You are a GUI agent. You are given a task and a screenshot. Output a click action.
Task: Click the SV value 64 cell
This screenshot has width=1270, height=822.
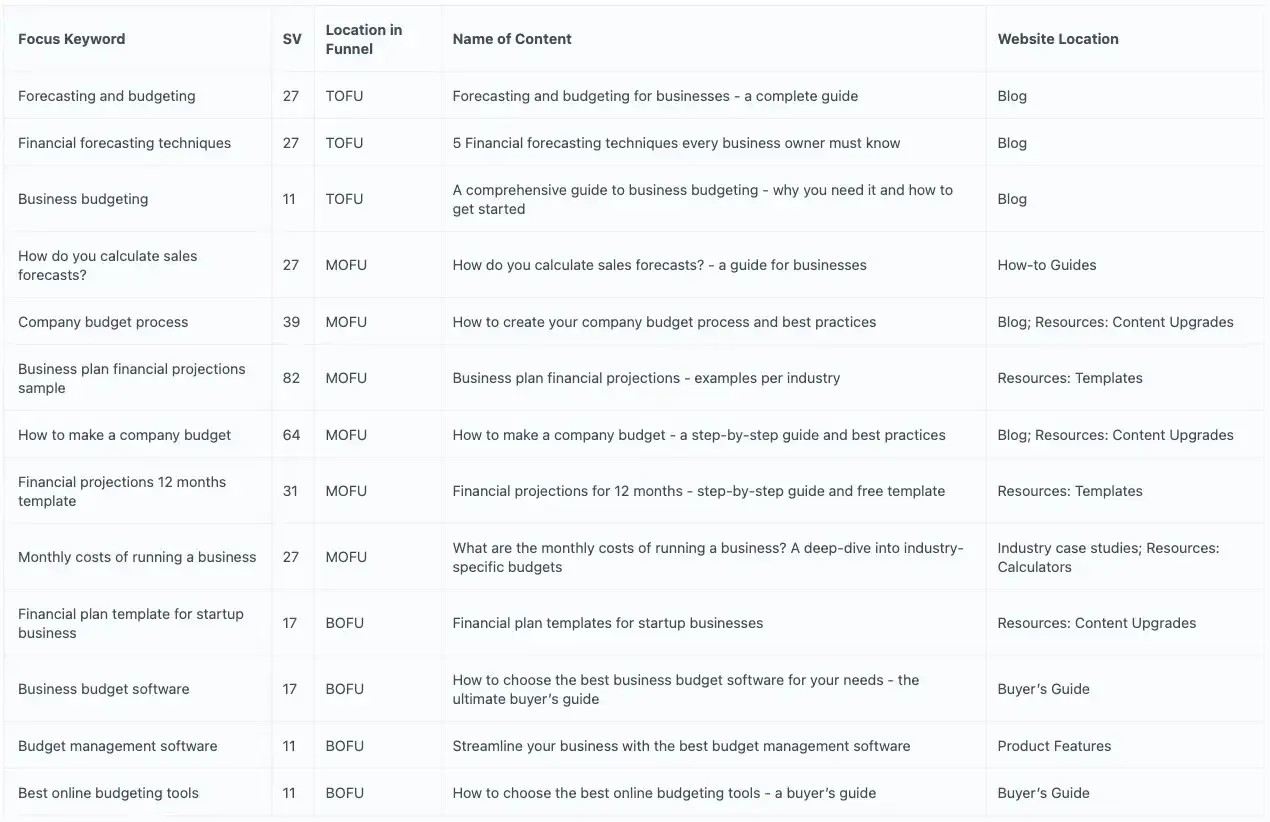(x=291, y=435)
